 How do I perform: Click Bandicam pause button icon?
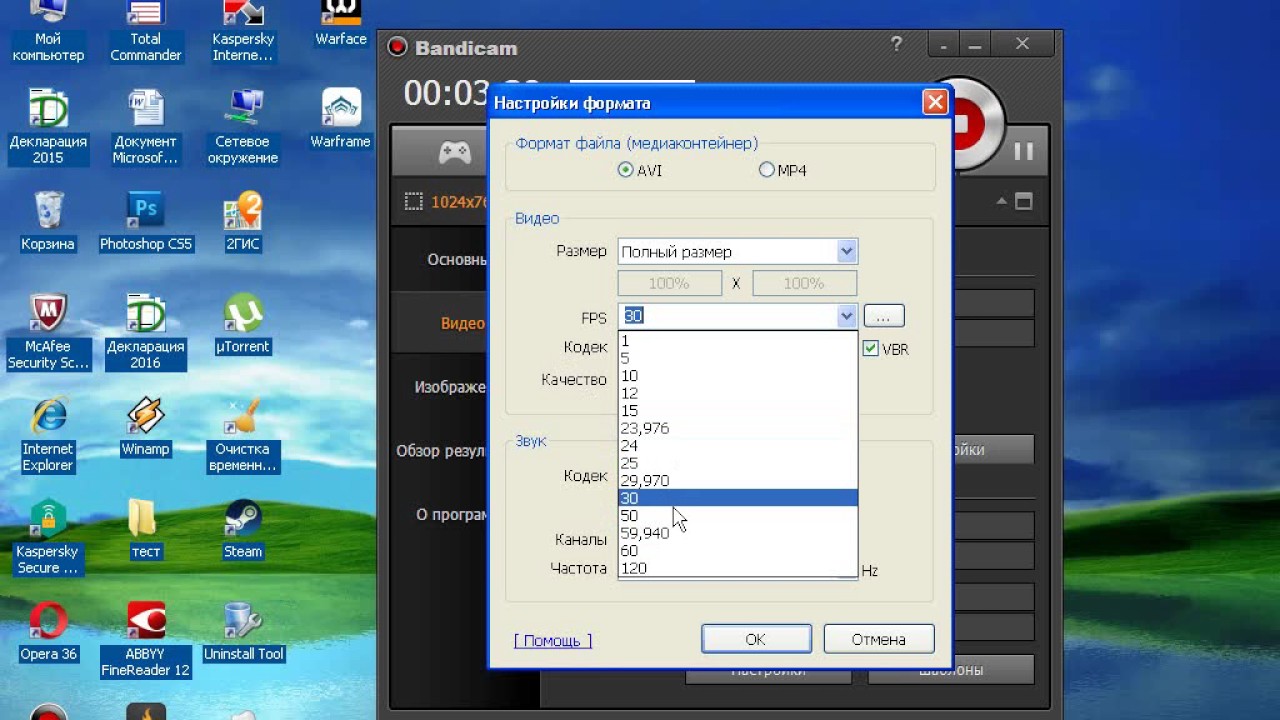1023,152
